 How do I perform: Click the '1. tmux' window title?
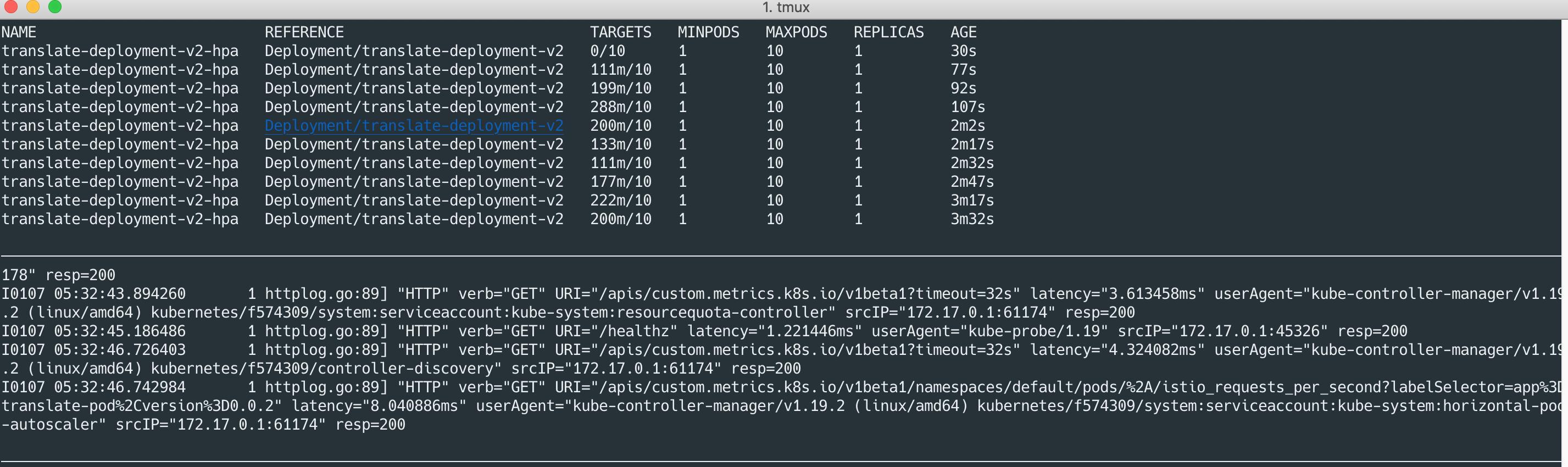[785, 7]
